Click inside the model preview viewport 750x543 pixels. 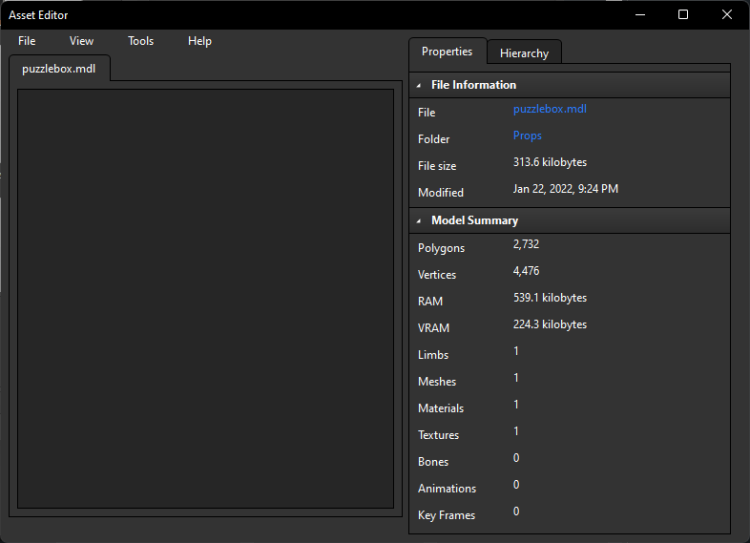(x=205, y=298)
